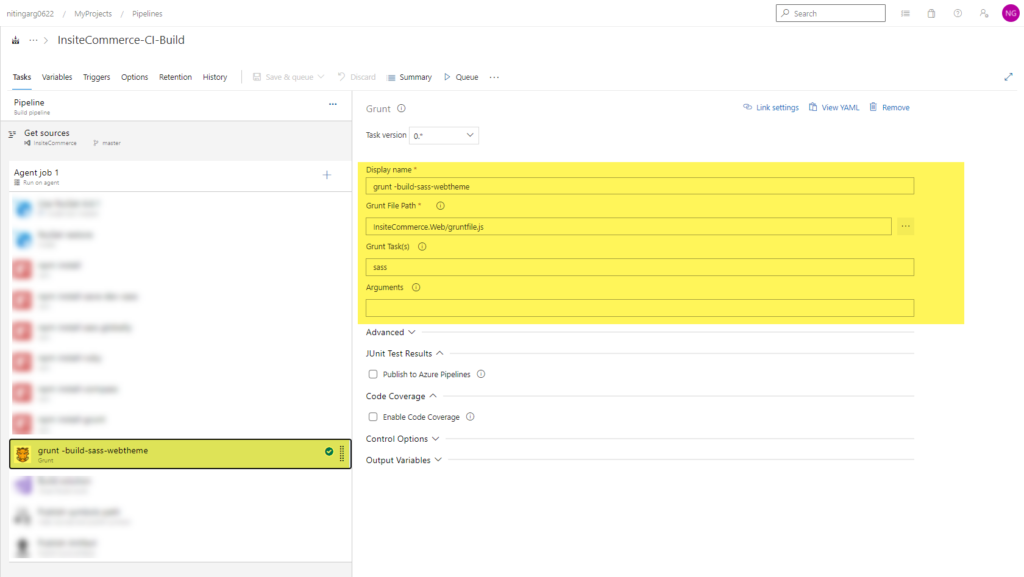Enable Code Coverage checkbox
Viewport: 1024px width, 577px height.
coord(373,416)
